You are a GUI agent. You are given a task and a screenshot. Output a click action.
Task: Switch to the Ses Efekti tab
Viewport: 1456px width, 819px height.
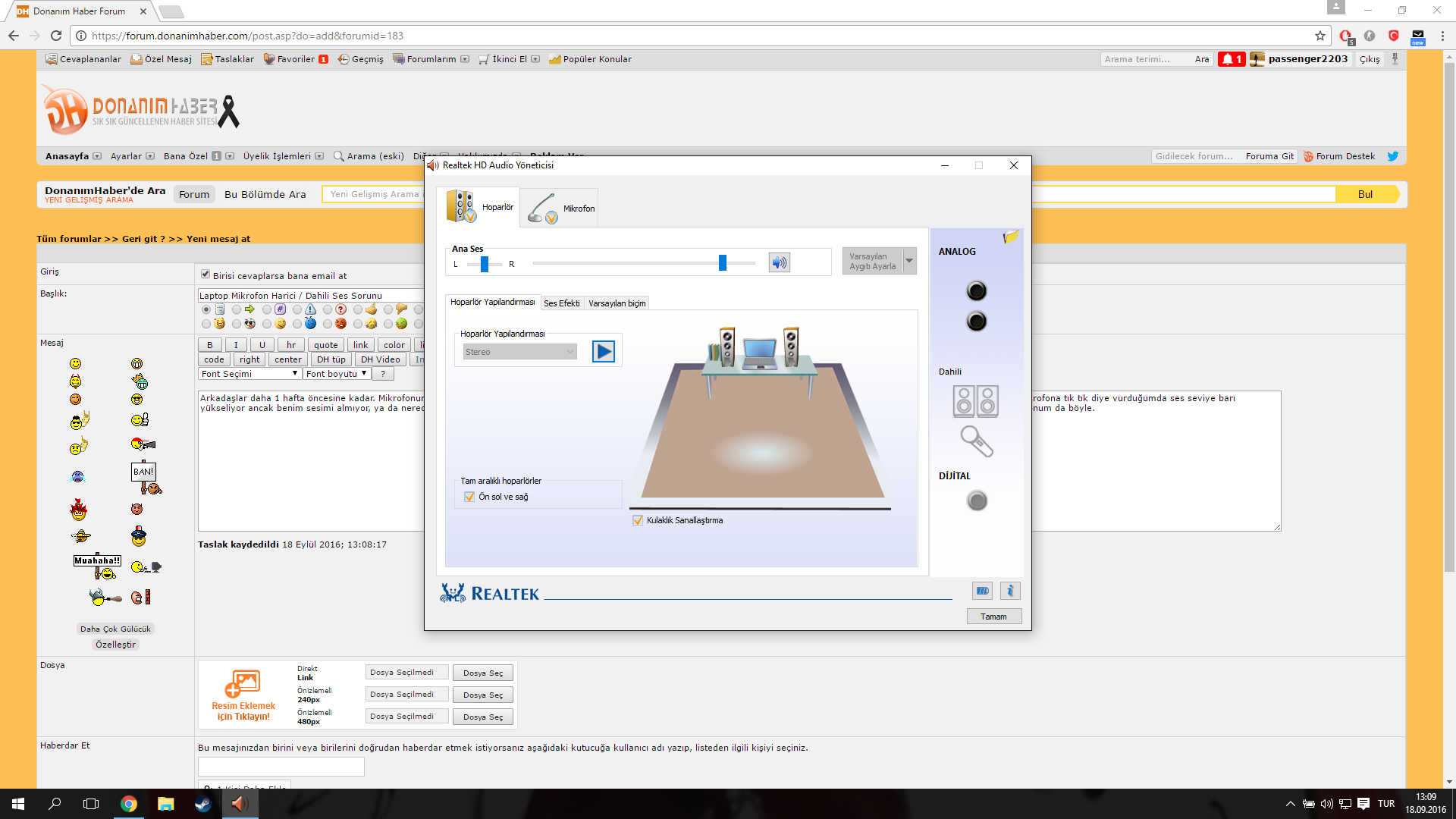[561, 303]
